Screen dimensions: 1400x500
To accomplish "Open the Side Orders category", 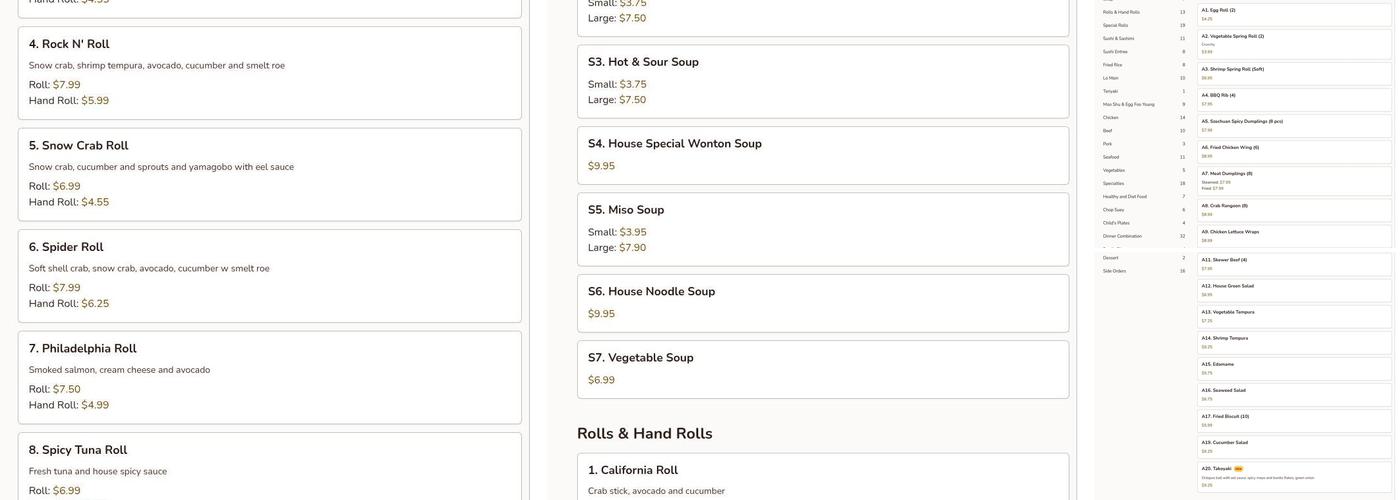I will tap(1114, 271).
